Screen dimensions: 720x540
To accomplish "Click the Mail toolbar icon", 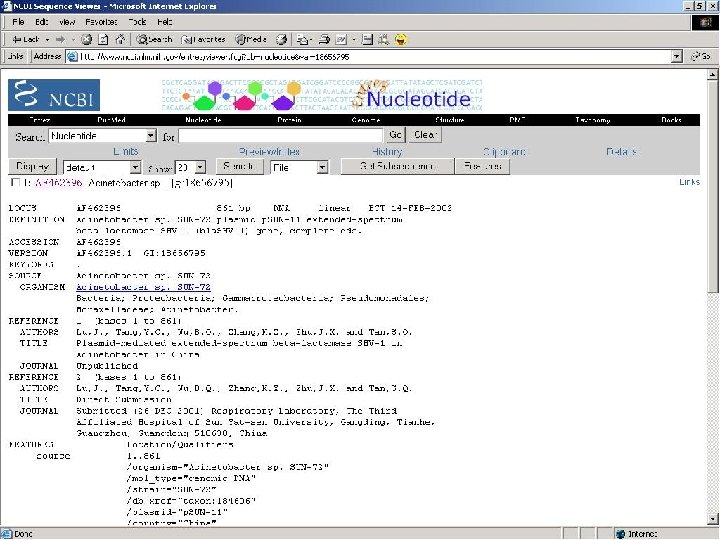I will [x=302, y=39].
